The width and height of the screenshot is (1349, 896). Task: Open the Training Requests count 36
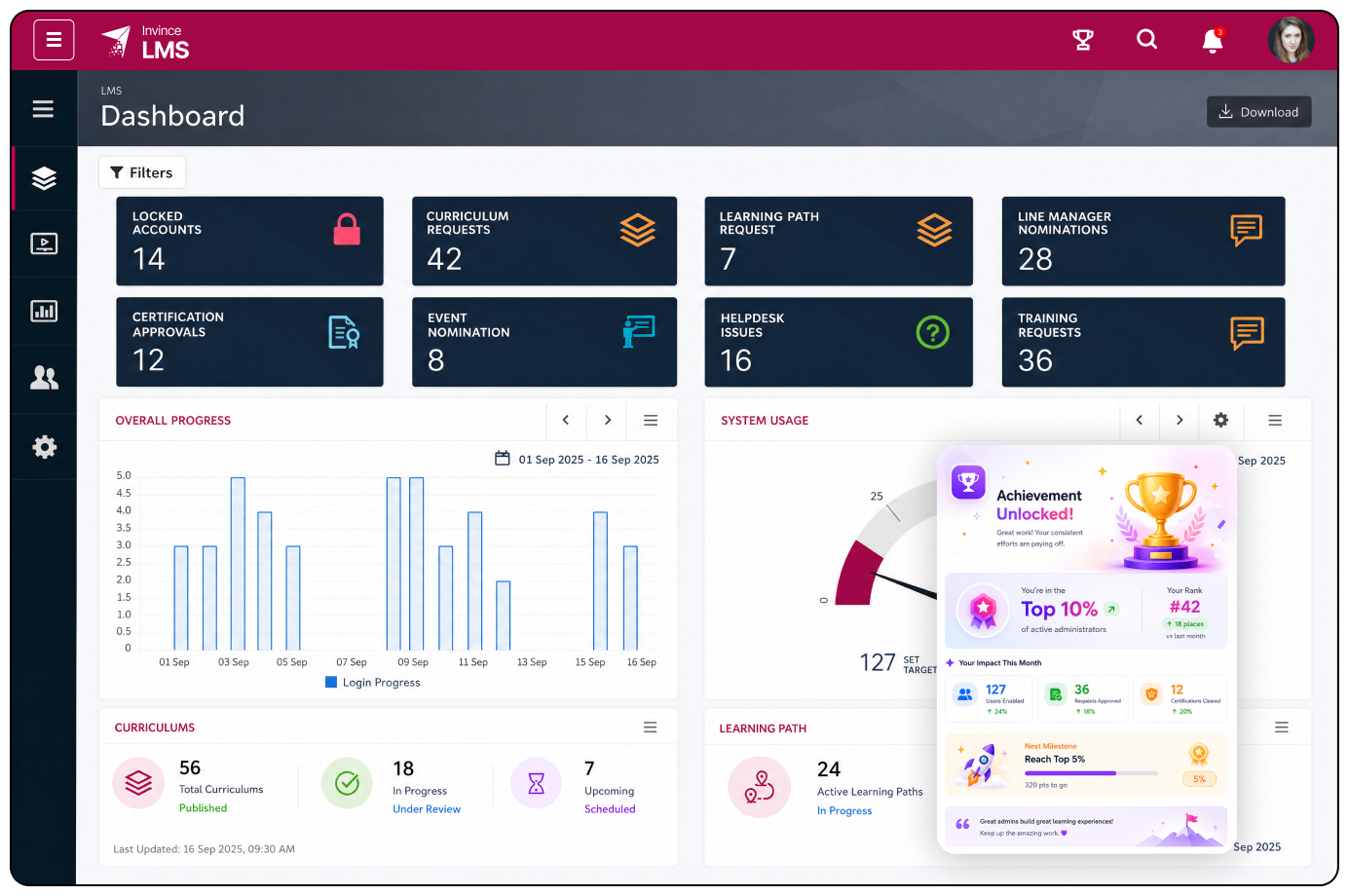pos(1035,360)
